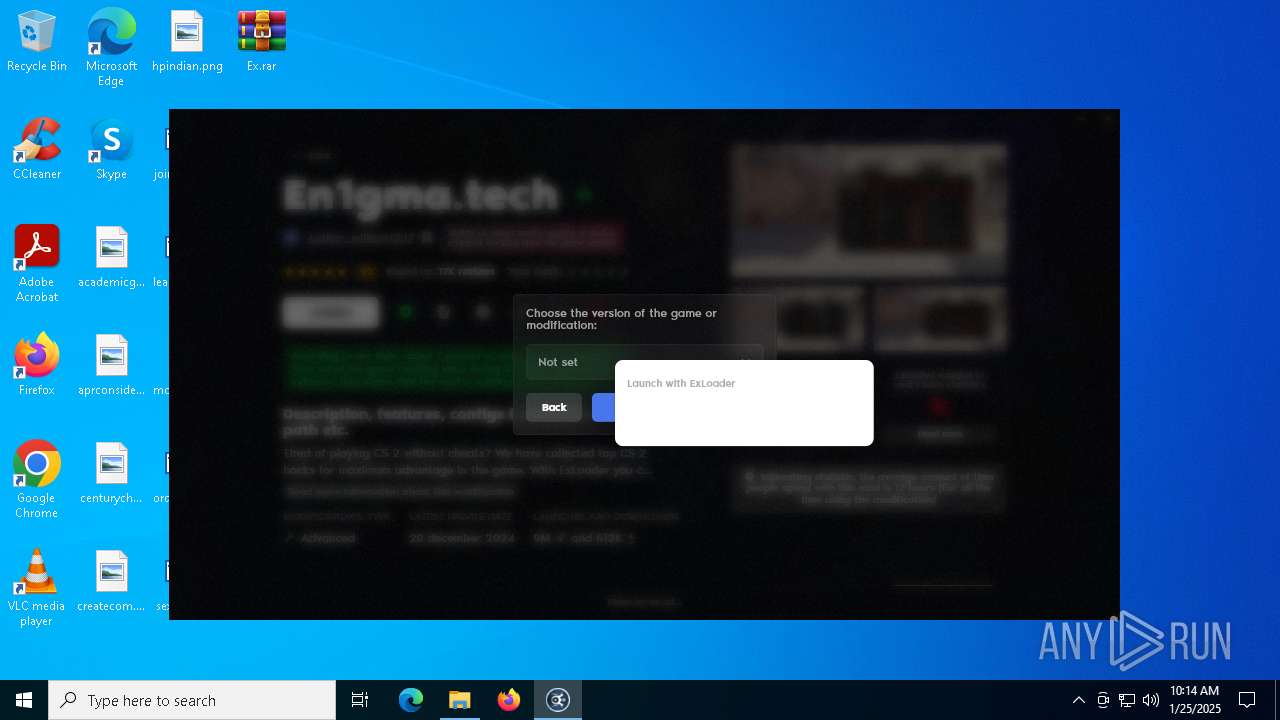Open the Windows Start menu
Screen dimensions: 1280x720
(x=24, y=700)
